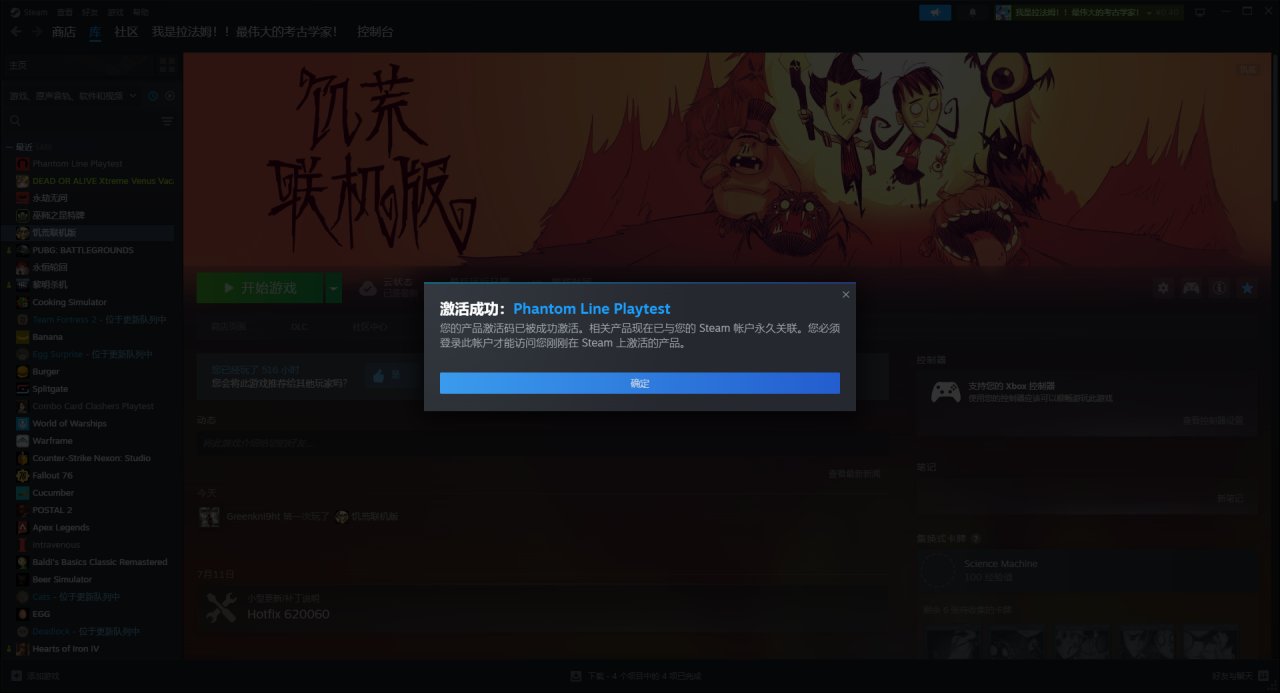
Task: Click the controller layout icon
Action: pos(1191,288)
